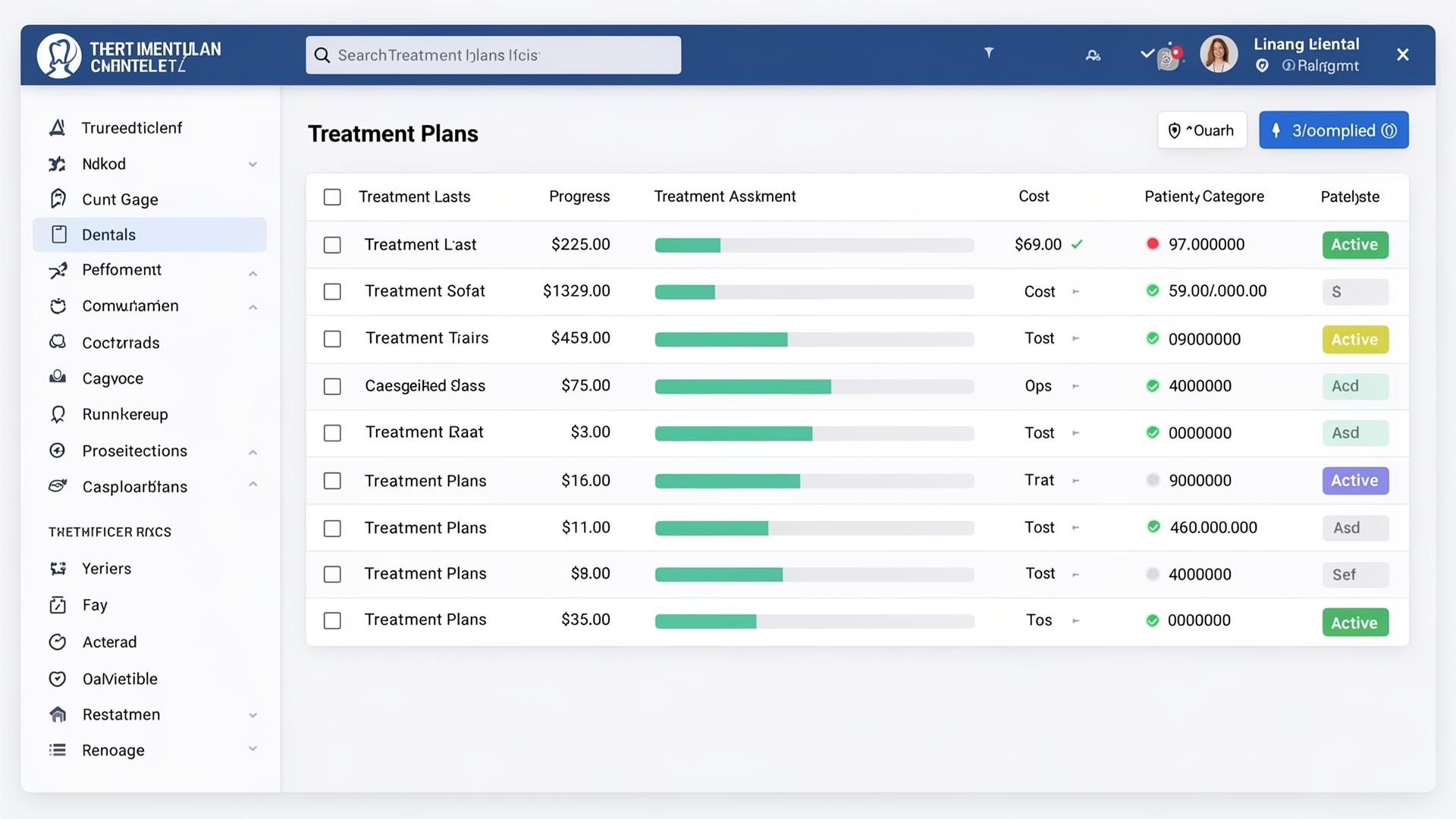
Task: Click the Dentals clipboard icon
Action: (58, 234)
